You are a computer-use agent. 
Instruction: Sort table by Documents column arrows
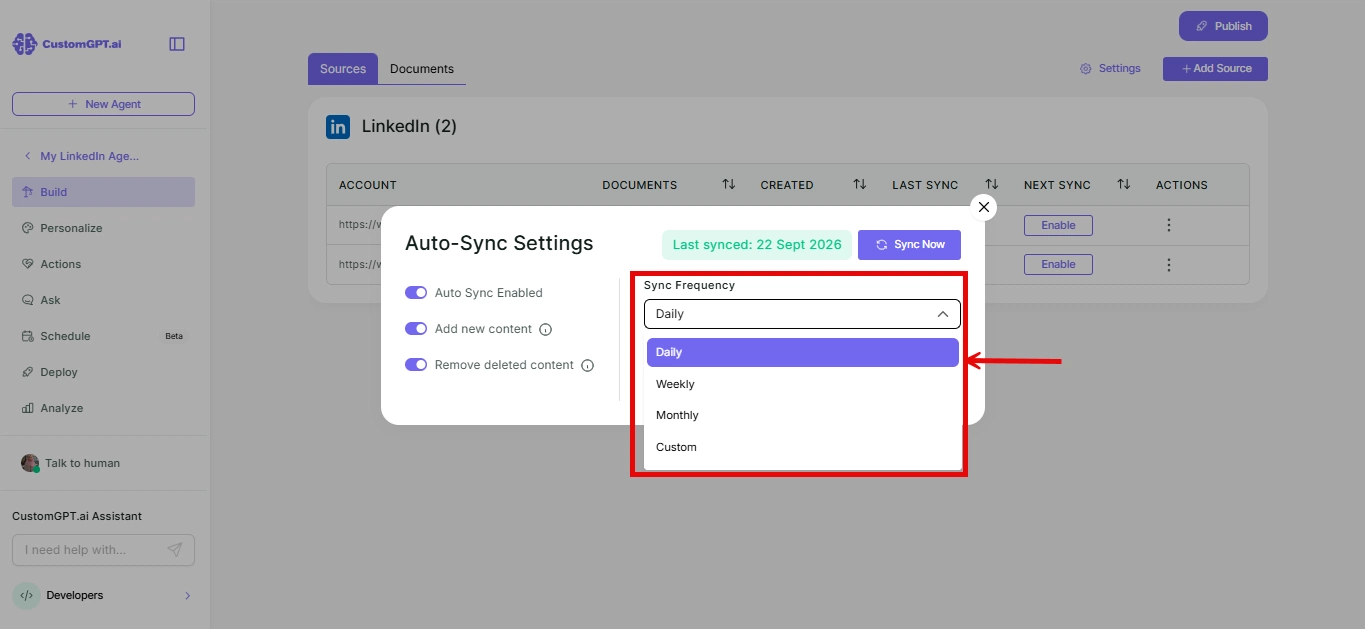coord(729,185)
